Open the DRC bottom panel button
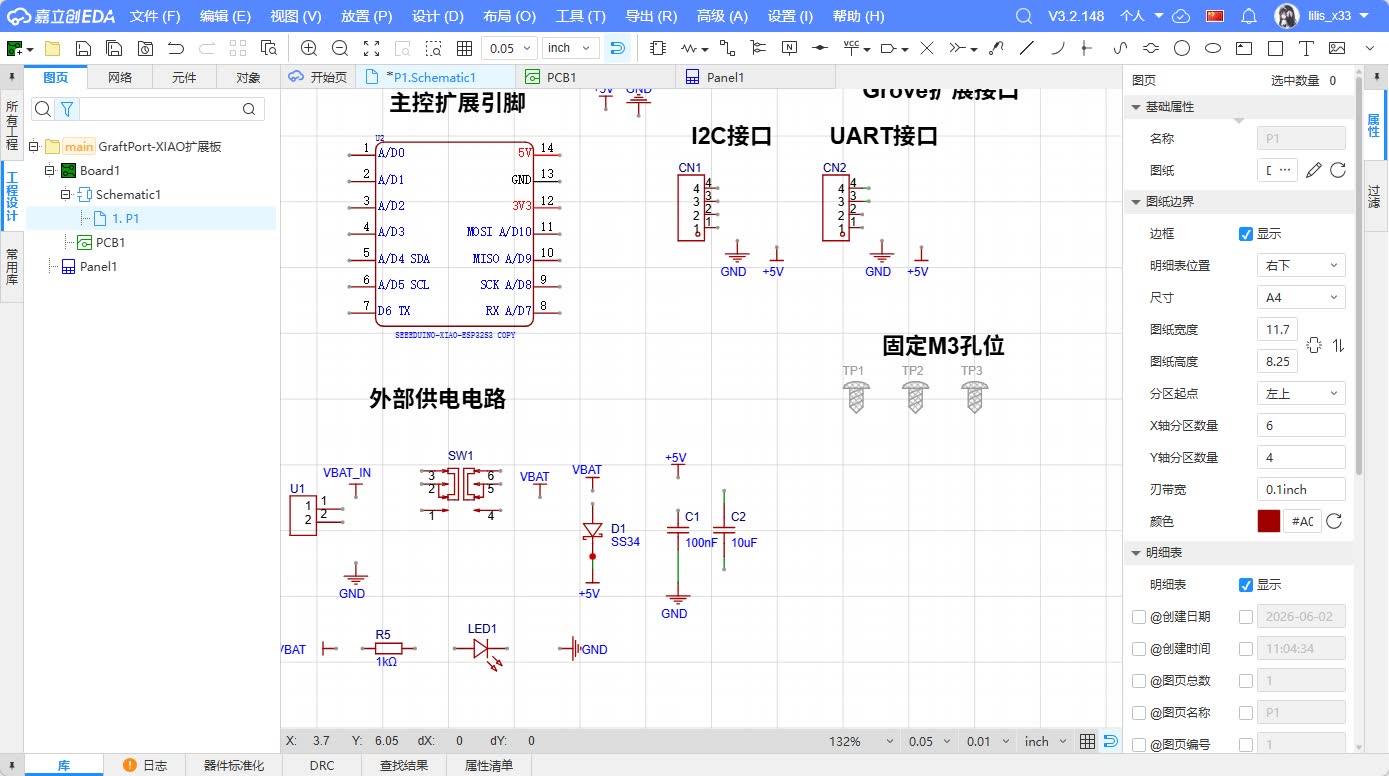 tap(322, 765)
